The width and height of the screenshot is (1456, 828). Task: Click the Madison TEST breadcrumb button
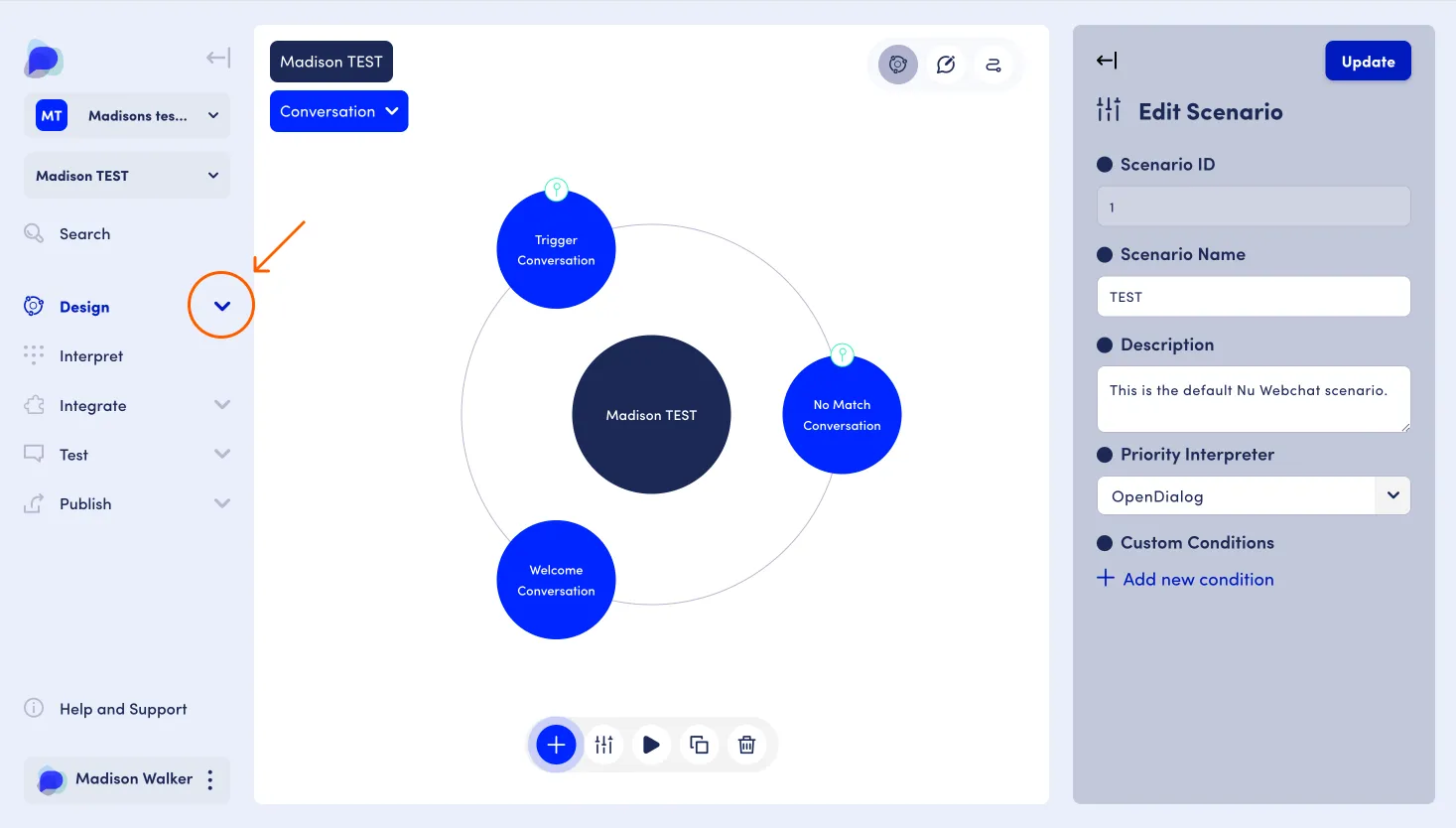click(331, 62)
